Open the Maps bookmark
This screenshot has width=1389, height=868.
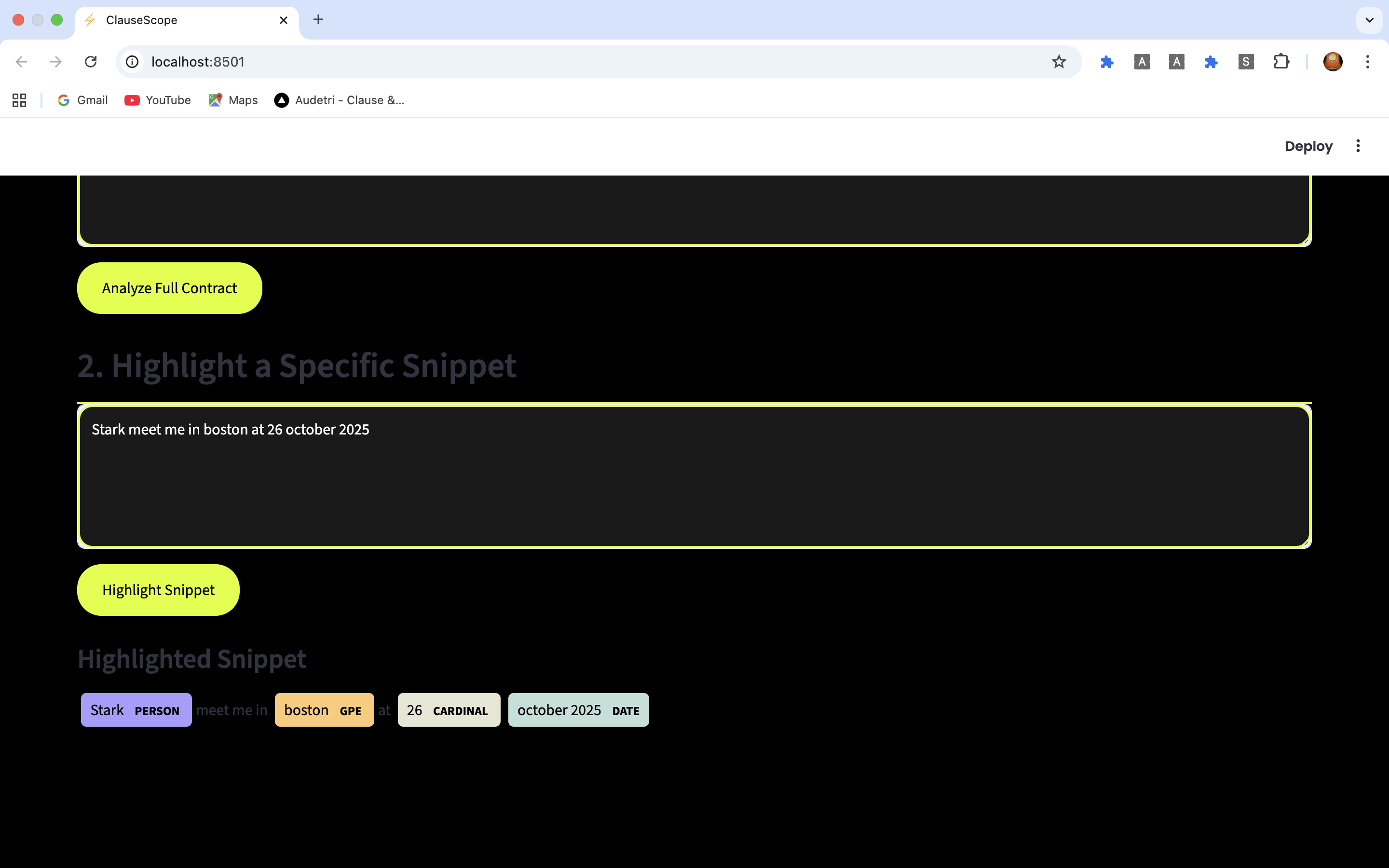(x=233, y=100)
